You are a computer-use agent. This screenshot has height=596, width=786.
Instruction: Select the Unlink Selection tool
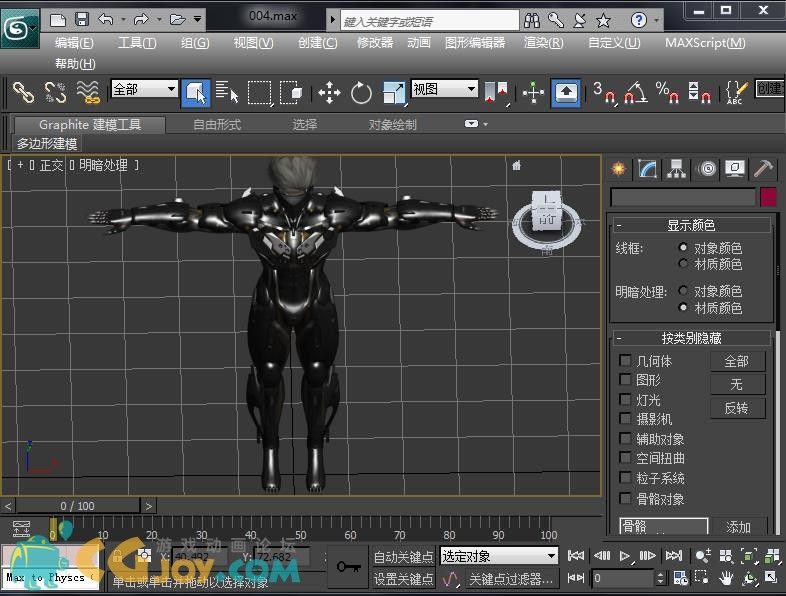[x=55, y=92]
